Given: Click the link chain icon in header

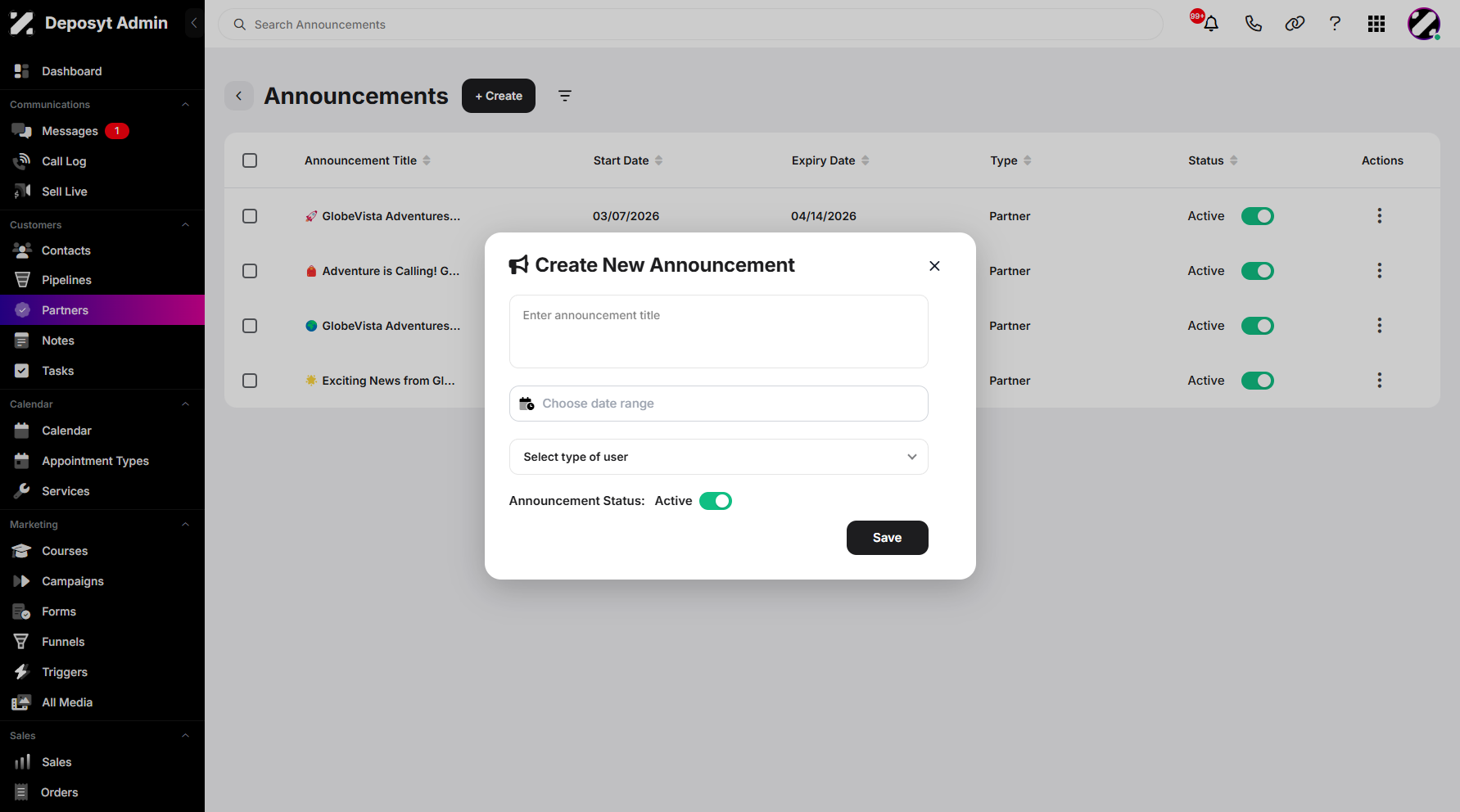Looking at the screenshot, I should 1295,24.
